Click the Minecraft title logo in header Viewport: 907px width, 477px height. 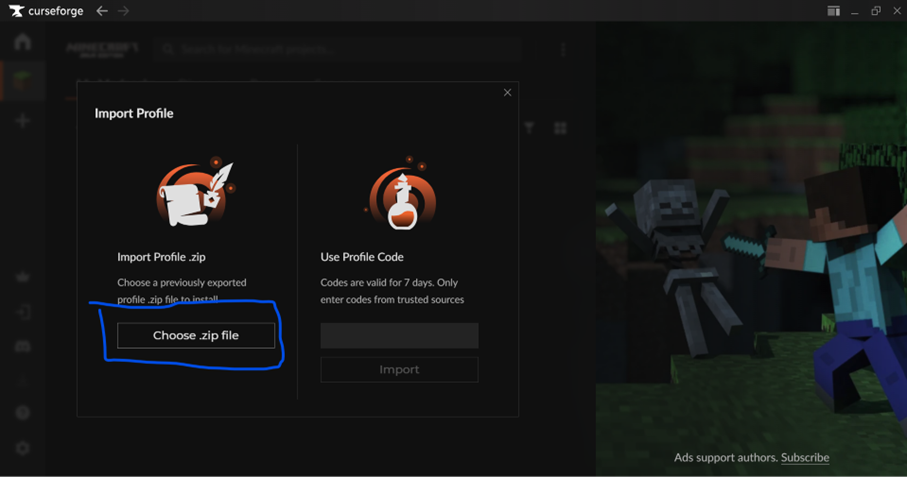[x=102, y=50]
